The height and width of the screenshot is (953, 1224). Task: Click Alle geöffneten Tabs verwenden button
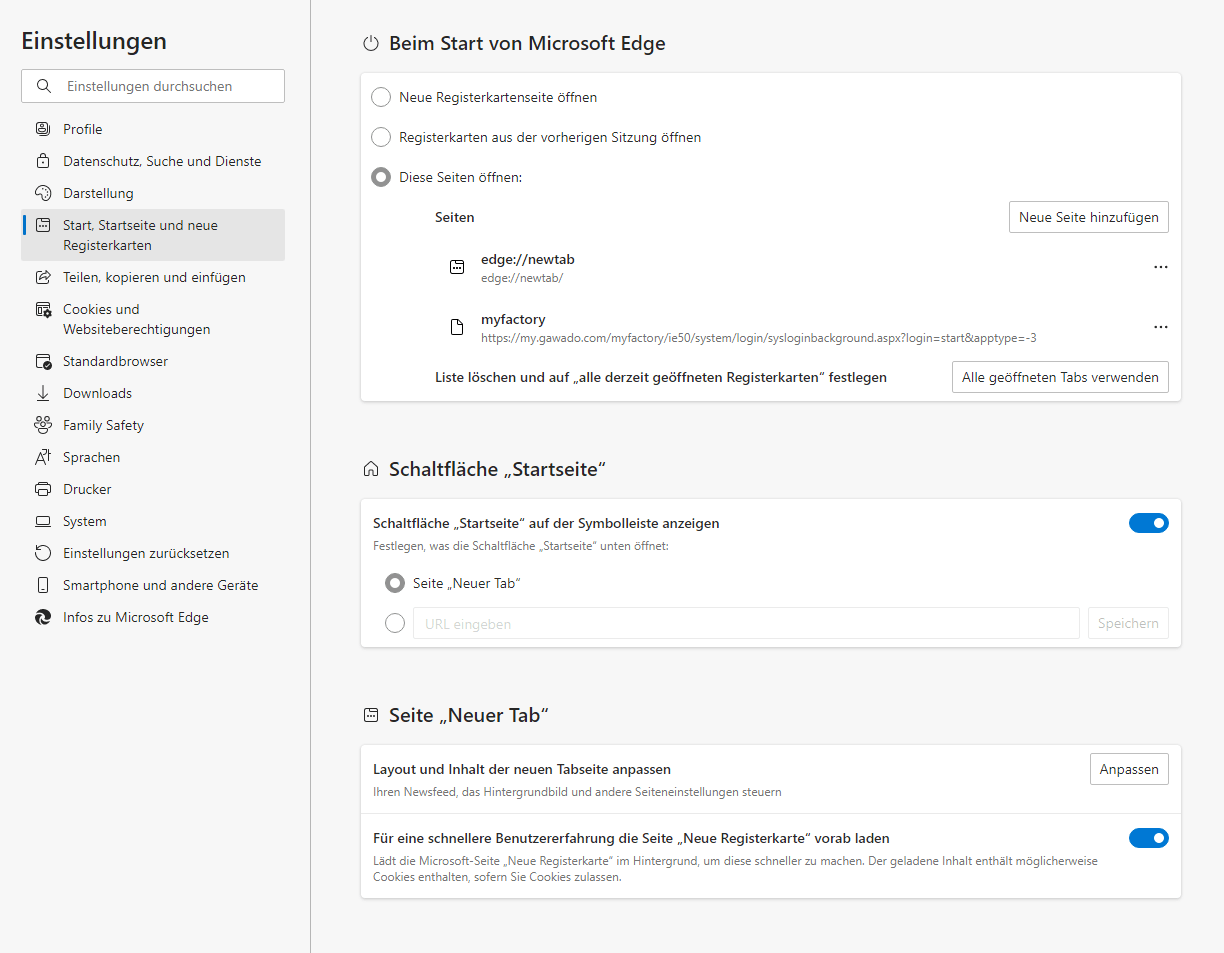[1060, 377]
